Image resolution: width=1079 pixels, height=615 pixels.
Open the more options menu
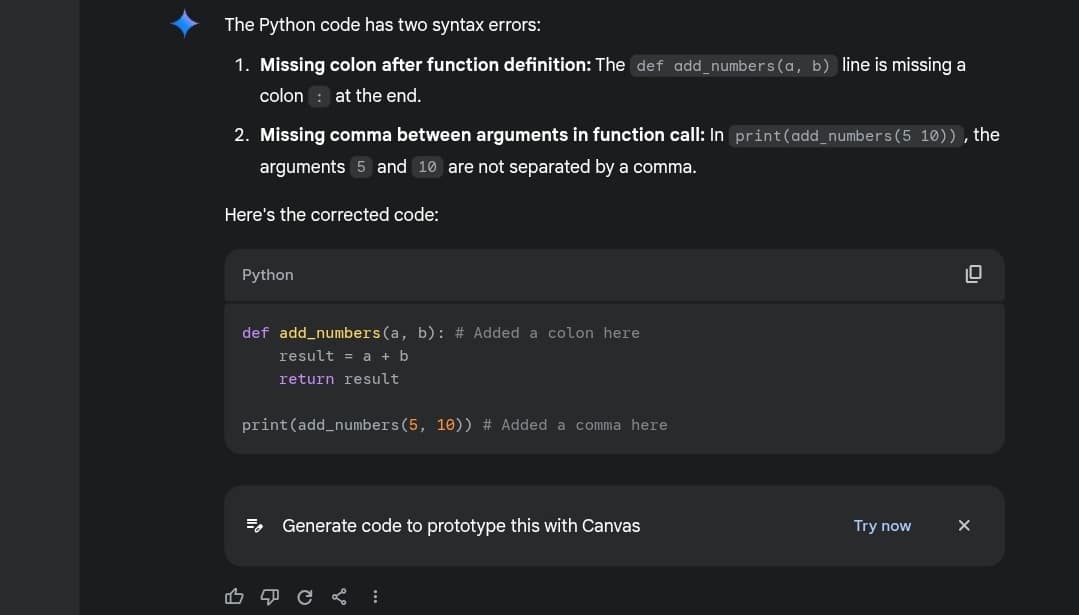pos(375,596)
